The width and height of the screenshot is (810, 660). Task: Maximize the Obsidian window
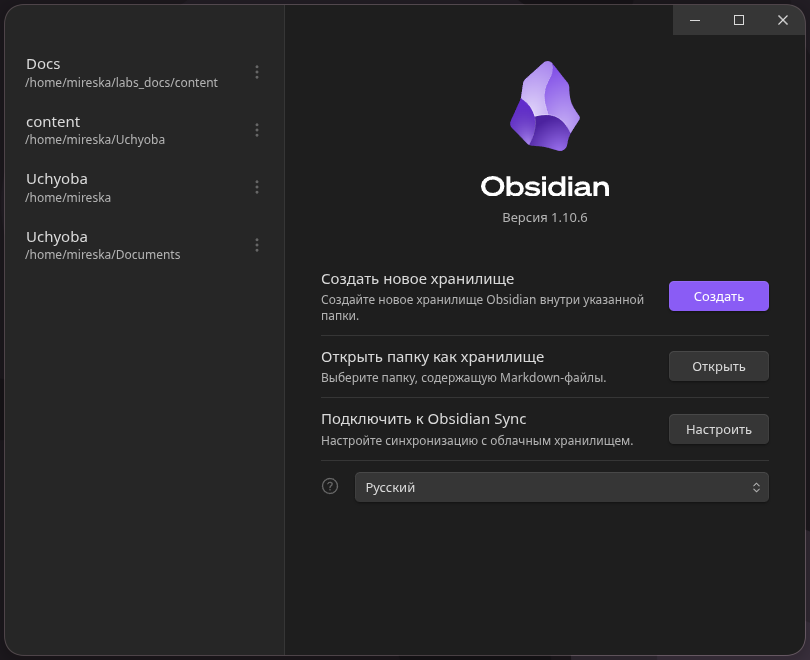tap(739, 20)
